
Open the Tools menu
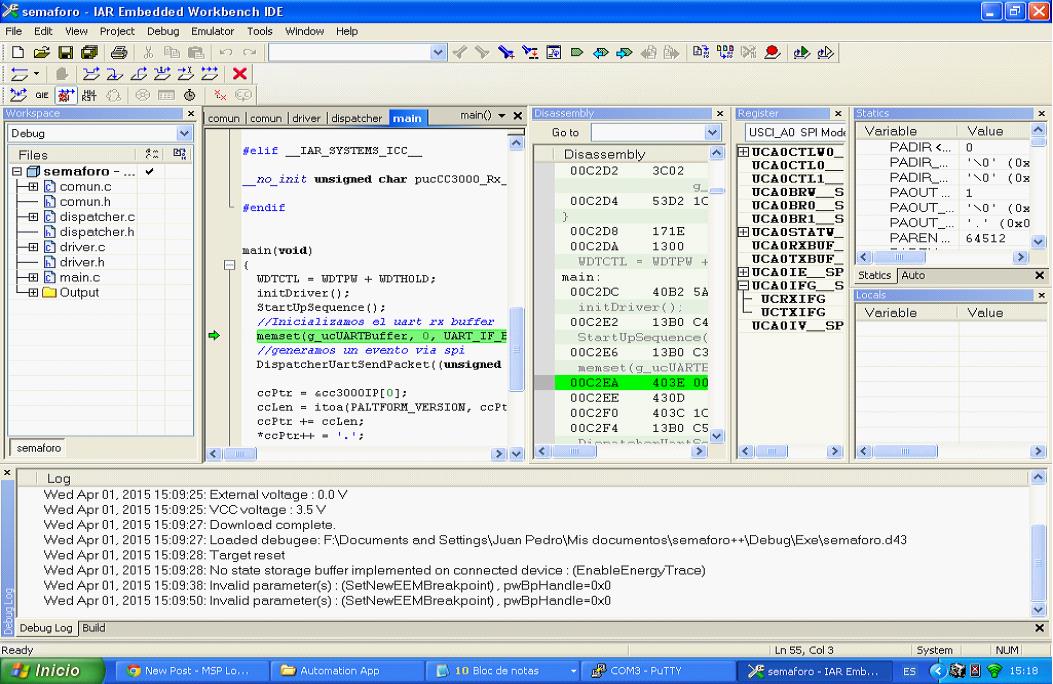click(259, 31)
